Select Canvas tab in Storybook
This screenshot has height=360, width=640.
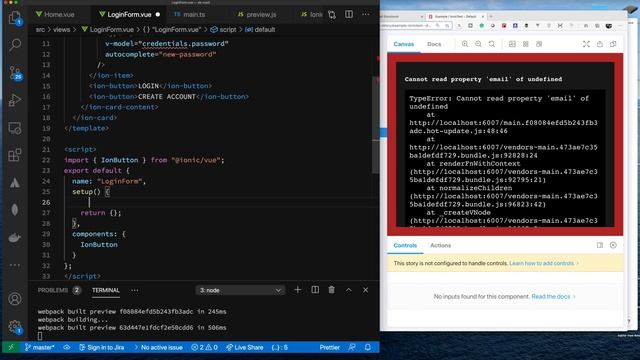pos(404,44)
